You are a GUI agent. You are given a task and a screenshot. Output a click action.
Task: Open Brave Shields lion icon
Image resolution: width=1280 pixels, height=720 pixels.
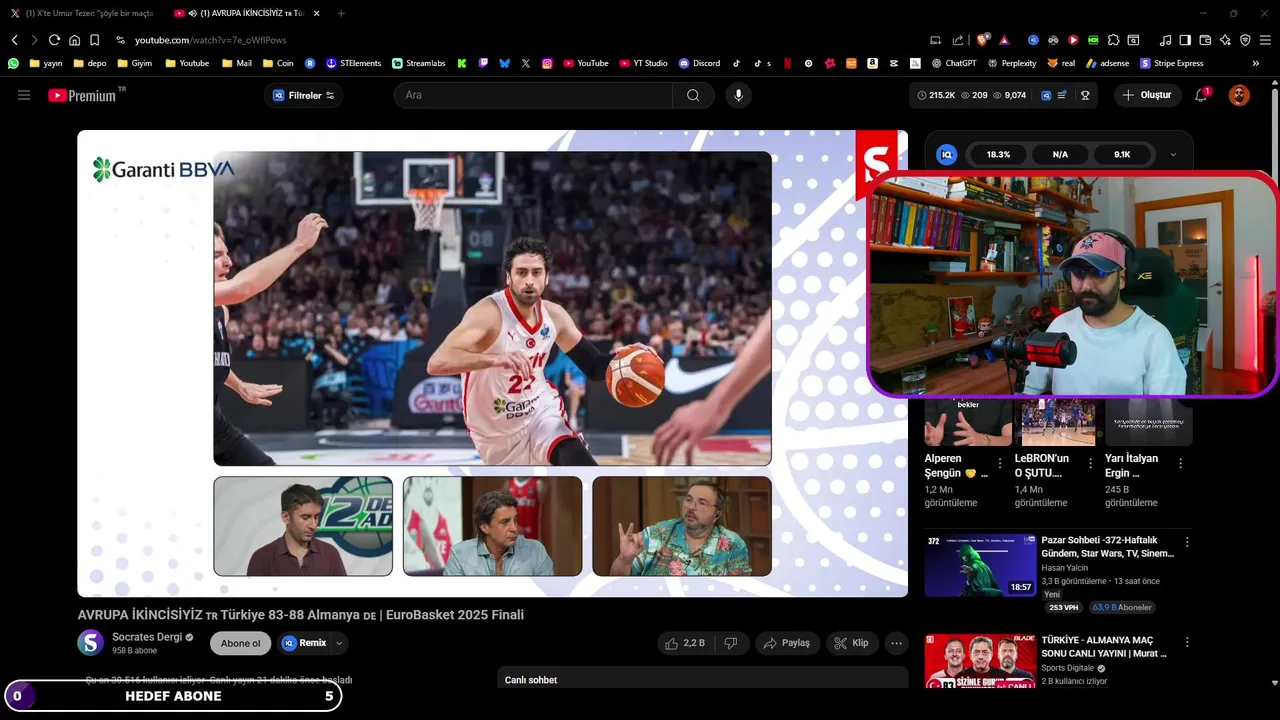983,40
